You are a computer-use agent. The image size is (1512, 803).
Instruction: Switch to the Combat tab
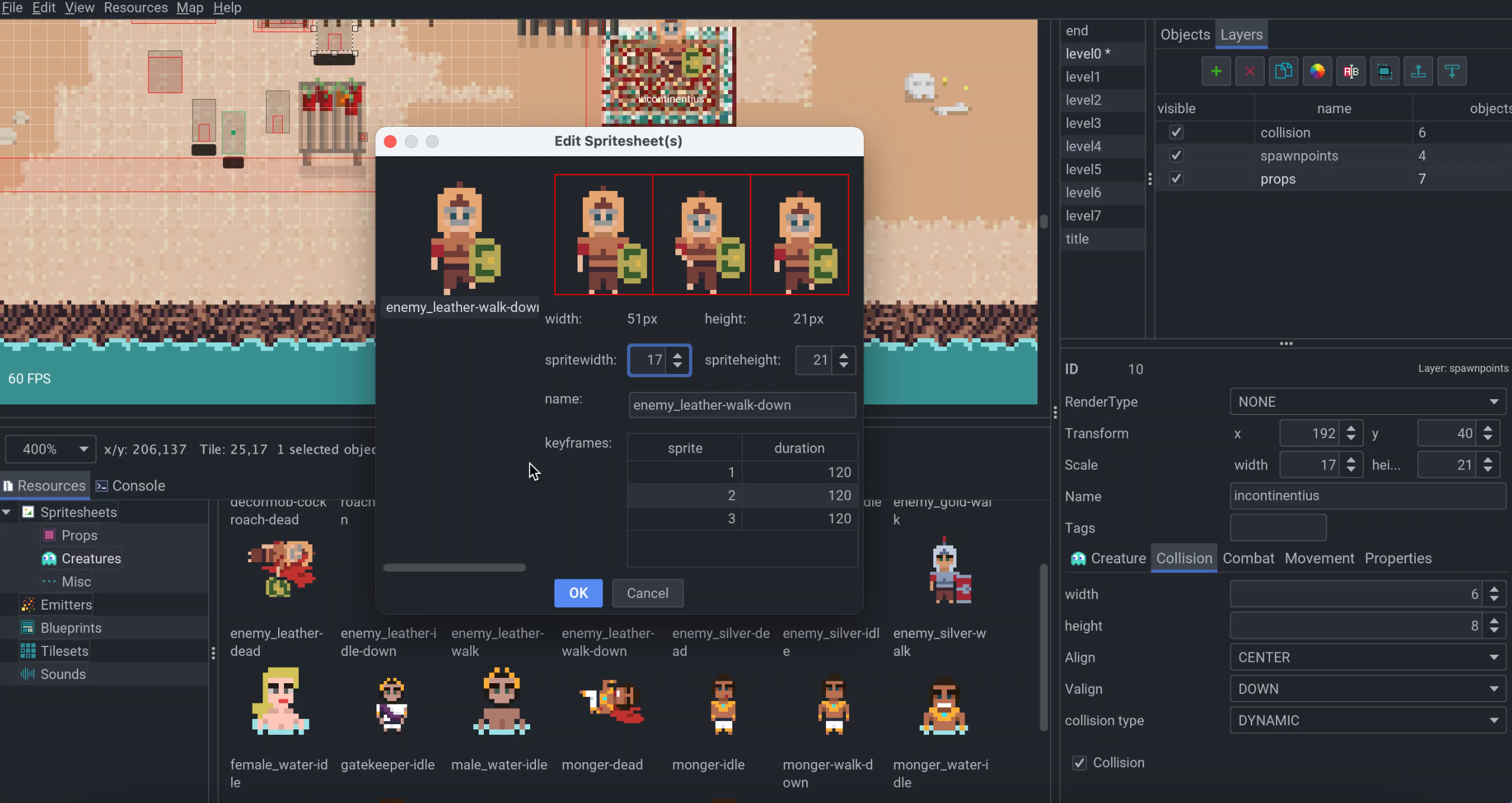[1248, 558]
